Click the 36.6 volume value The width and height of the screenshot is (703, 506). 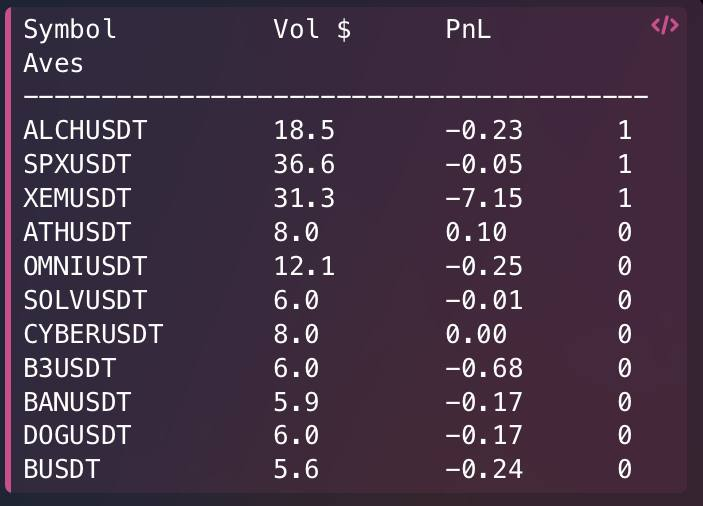coord(304,164)
